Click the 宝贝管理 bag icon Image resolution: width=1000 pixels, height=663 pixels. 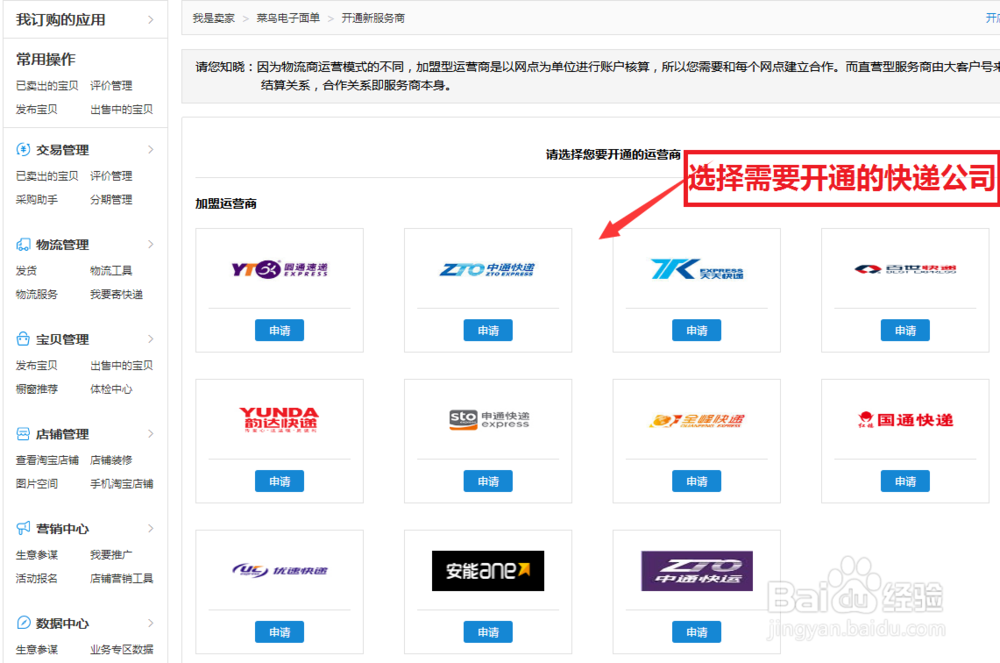pos(23,339)
